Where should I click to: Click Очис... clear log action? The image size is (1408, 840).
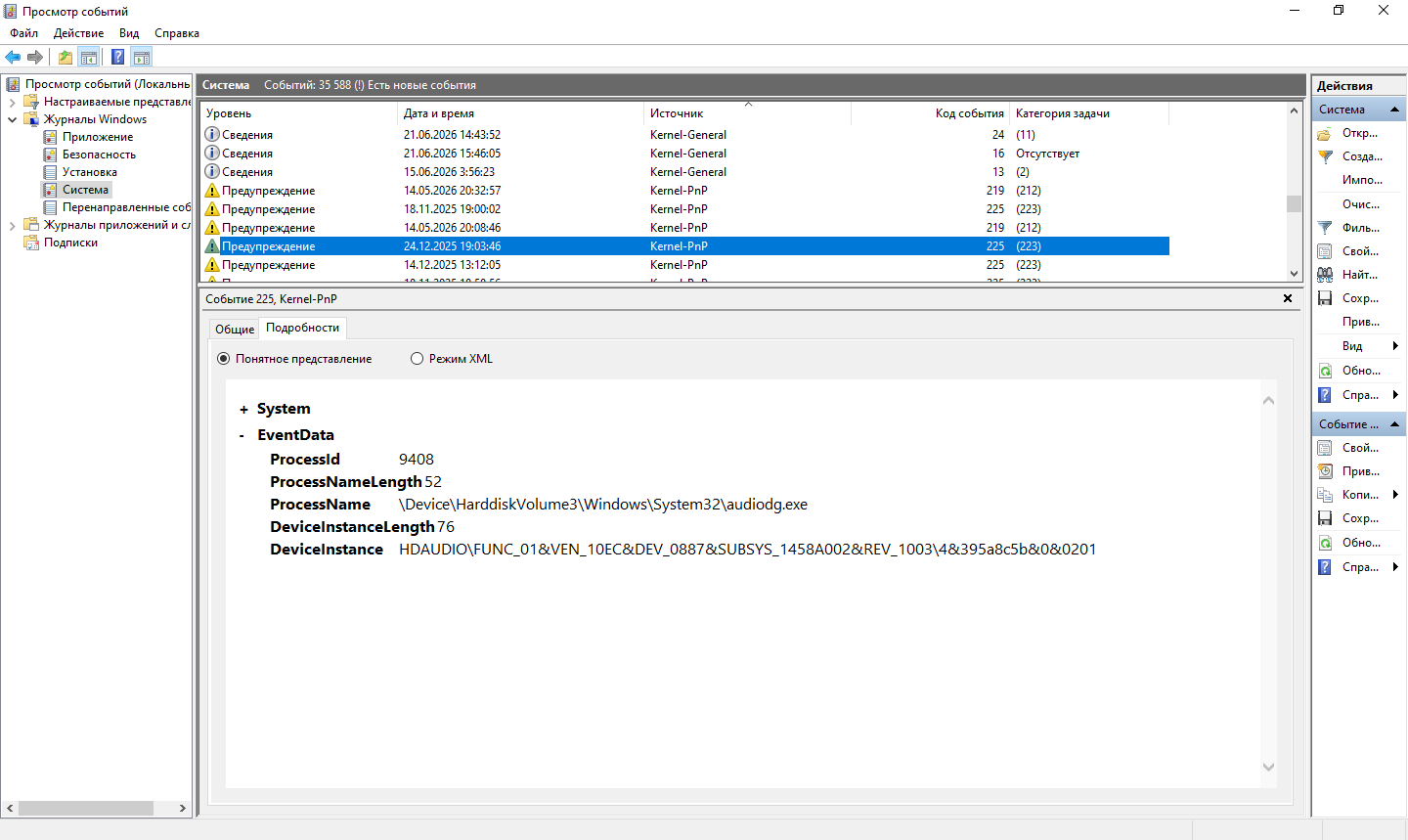pyautogui.click(x=1359, y=204)
